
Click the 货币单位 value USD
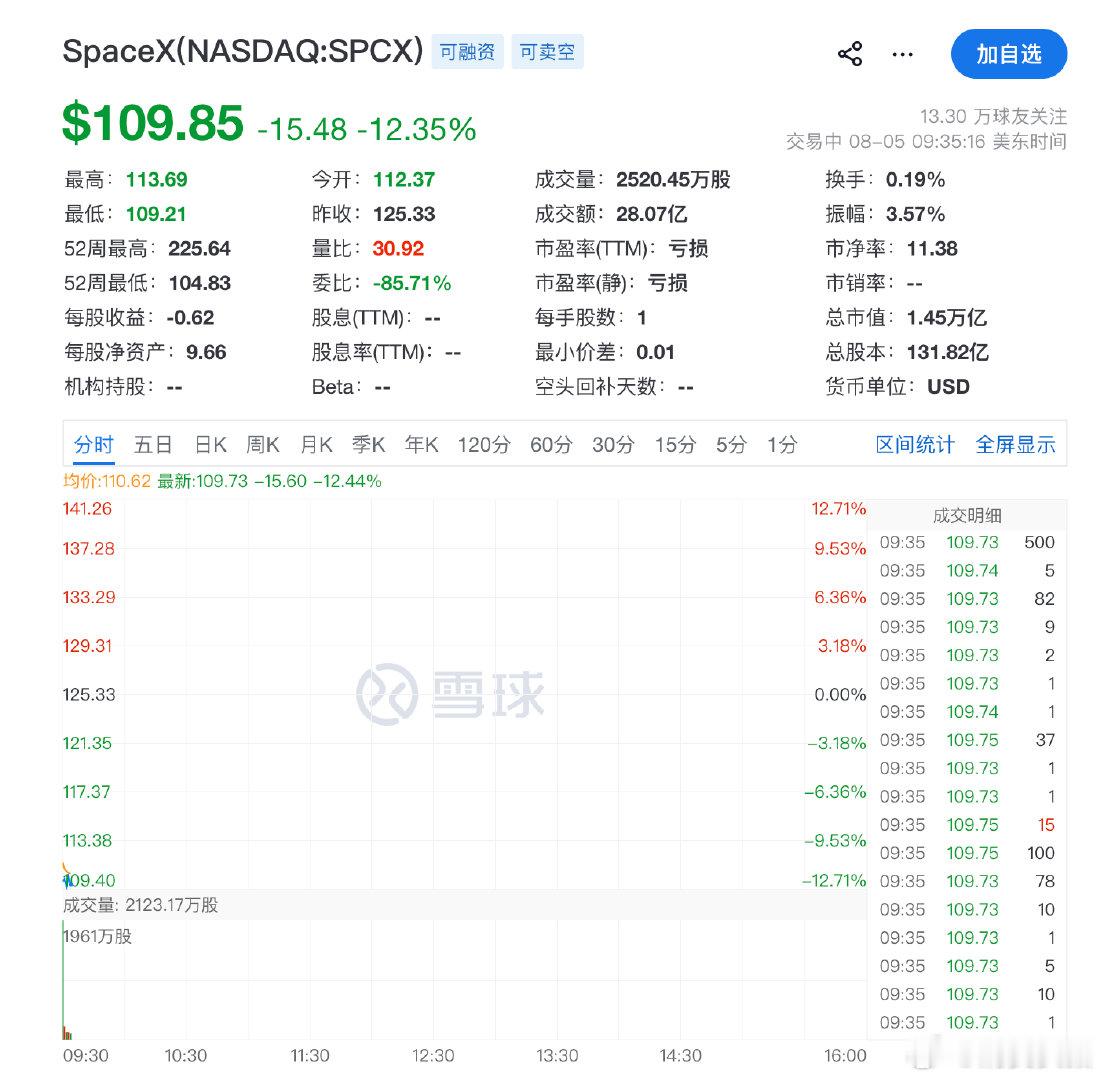point(948,387)
